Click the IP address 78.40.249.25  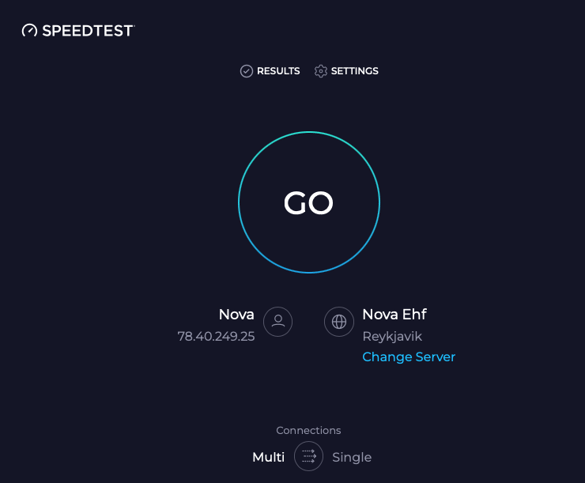tap(216, 336)
